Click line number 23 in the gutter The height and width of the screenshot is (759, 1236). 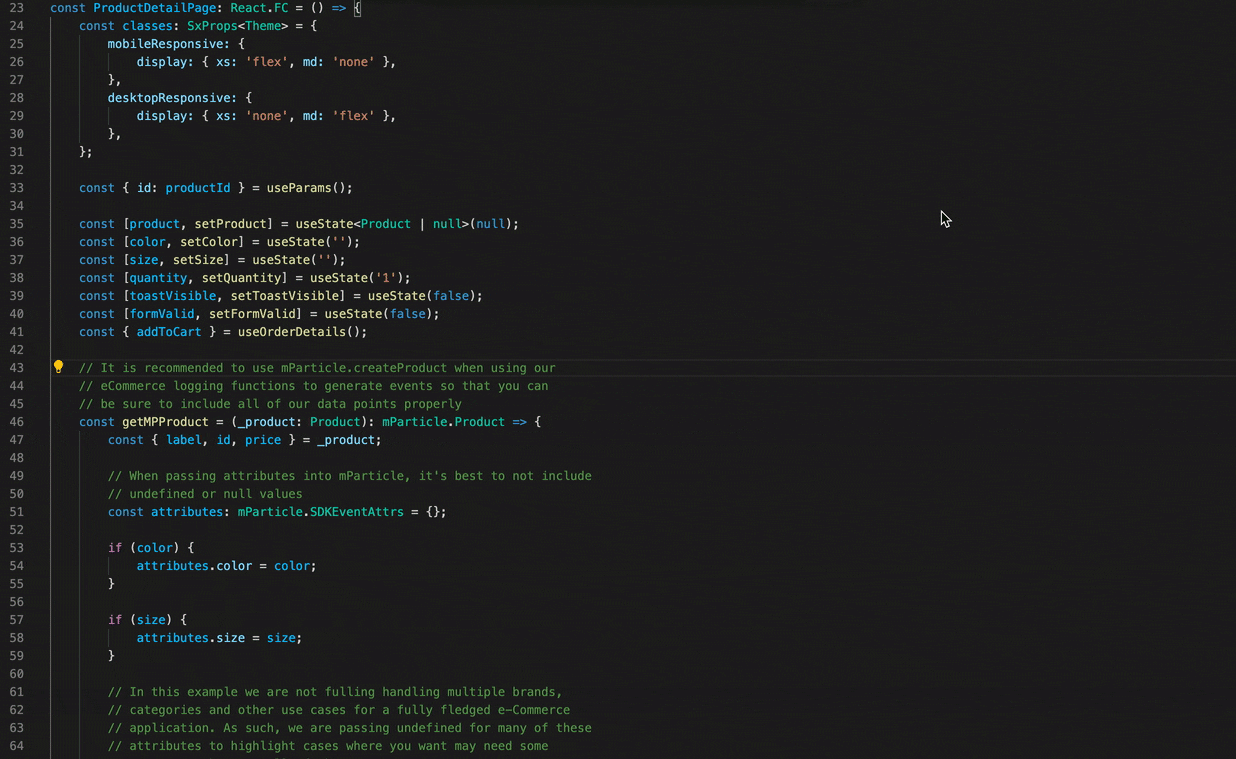point(16,8)
